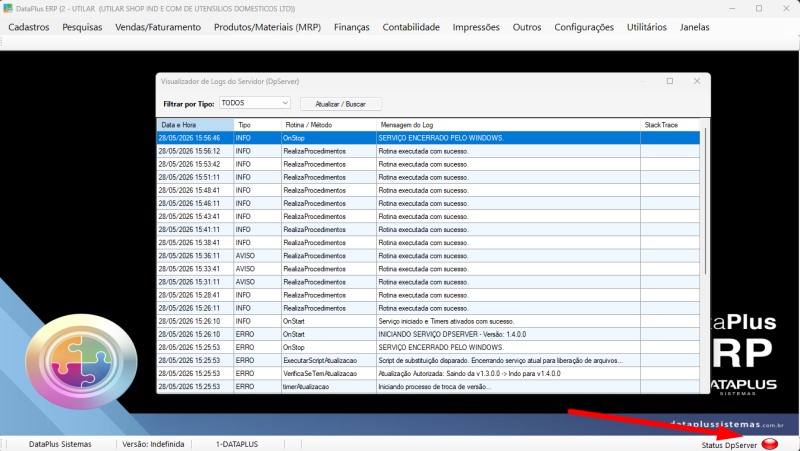Click the Atualizar / Buscar button
This screenshot has width=800, height=451.
[x=340, y=104]
